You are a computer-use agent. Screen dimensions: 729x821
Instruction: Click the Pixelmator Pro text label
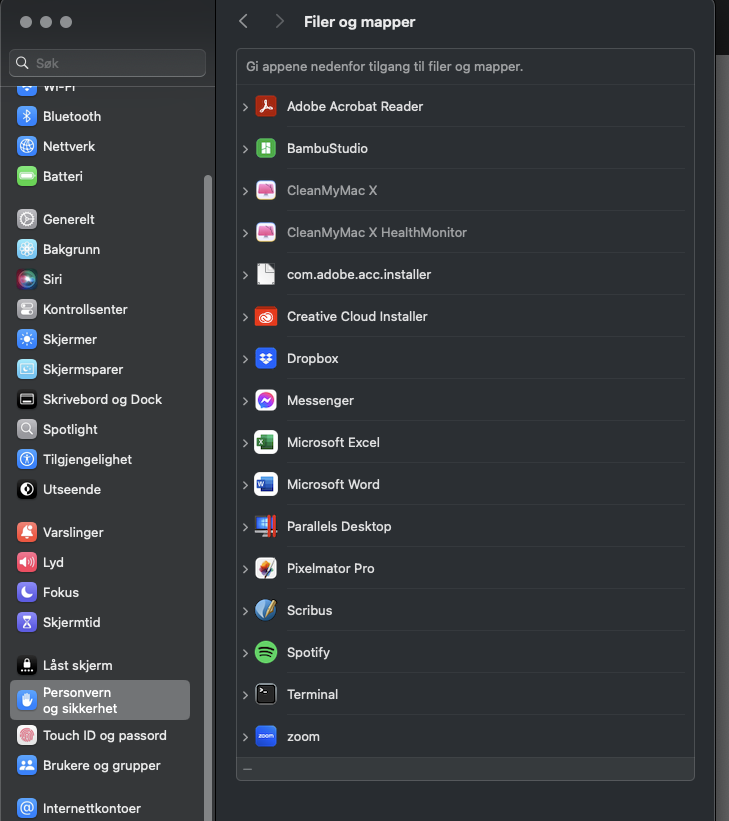point(330,568)
